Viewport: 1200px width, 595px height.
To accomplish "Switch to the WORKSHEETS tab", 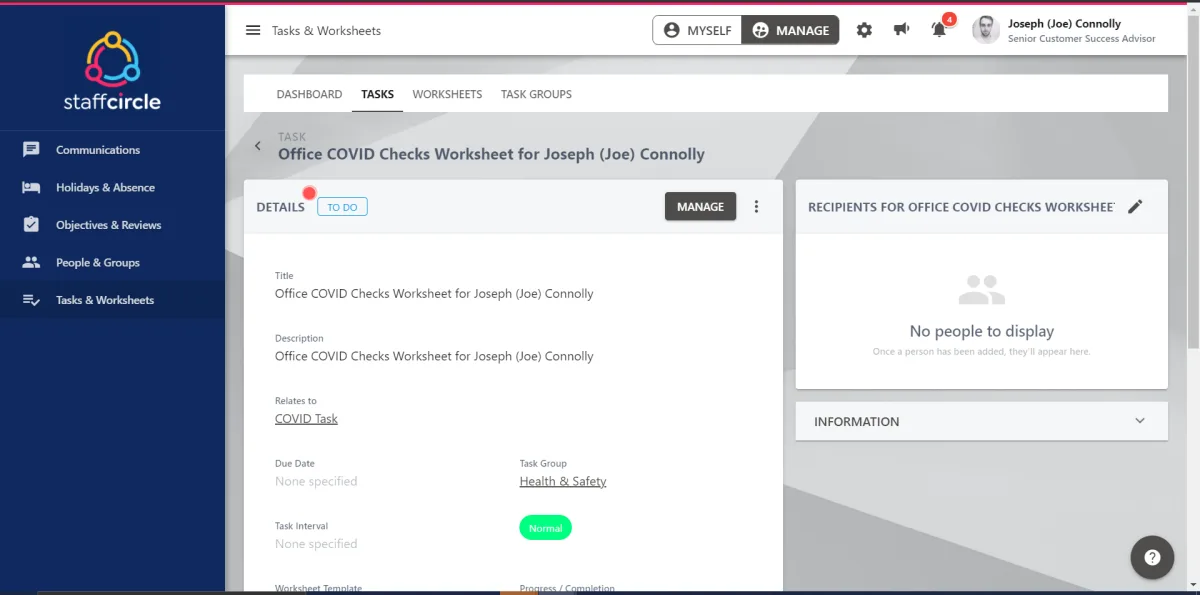I will (447, 94).
